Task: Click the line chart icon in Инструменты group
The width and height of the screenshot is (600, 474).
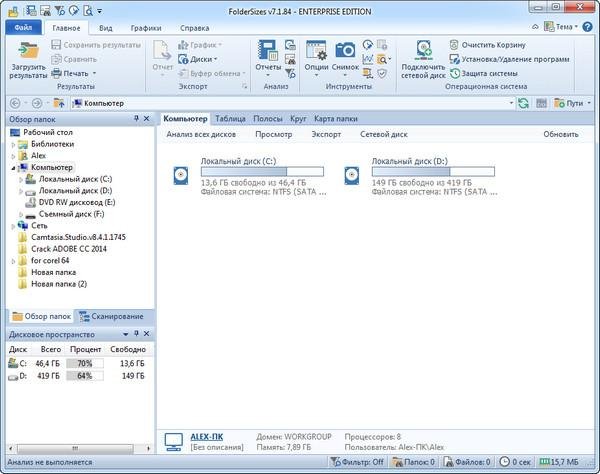Action: pyautogui.click(x=367, y=59)
